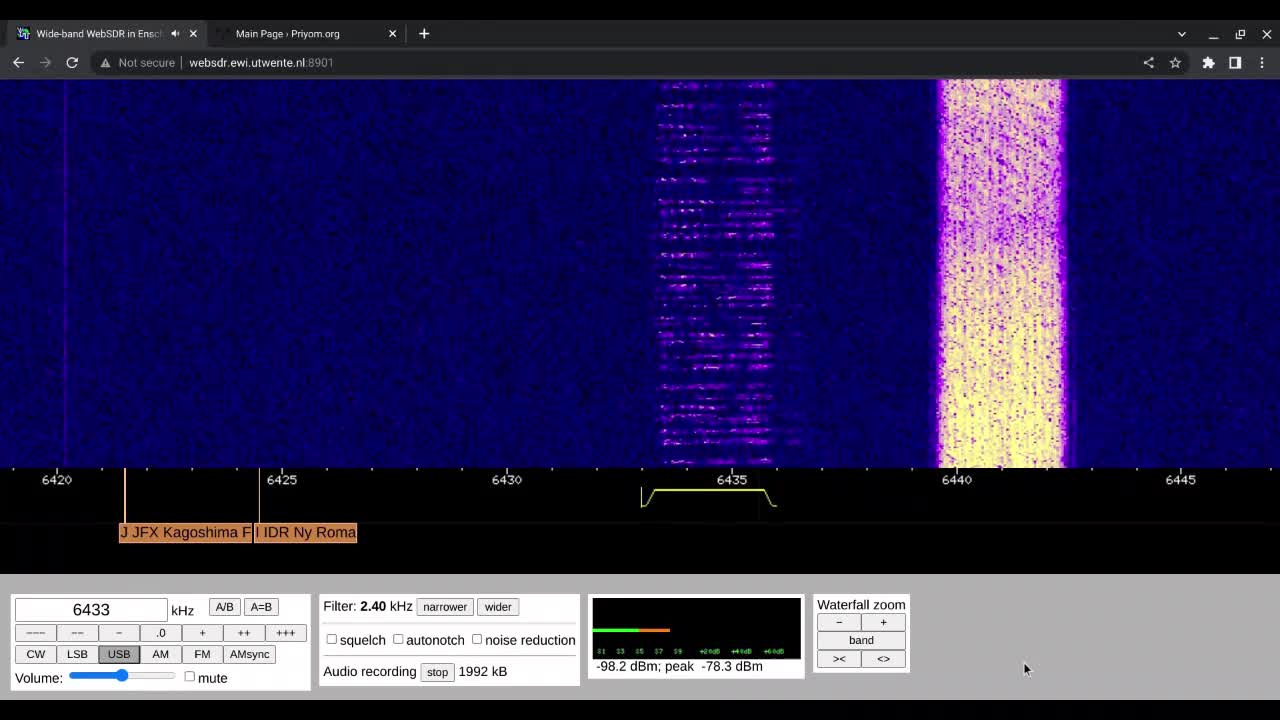The height and width of the screenshot is (720, 1280).
Task: Enable the autonotch checkbox
Action: coord(398,640)
